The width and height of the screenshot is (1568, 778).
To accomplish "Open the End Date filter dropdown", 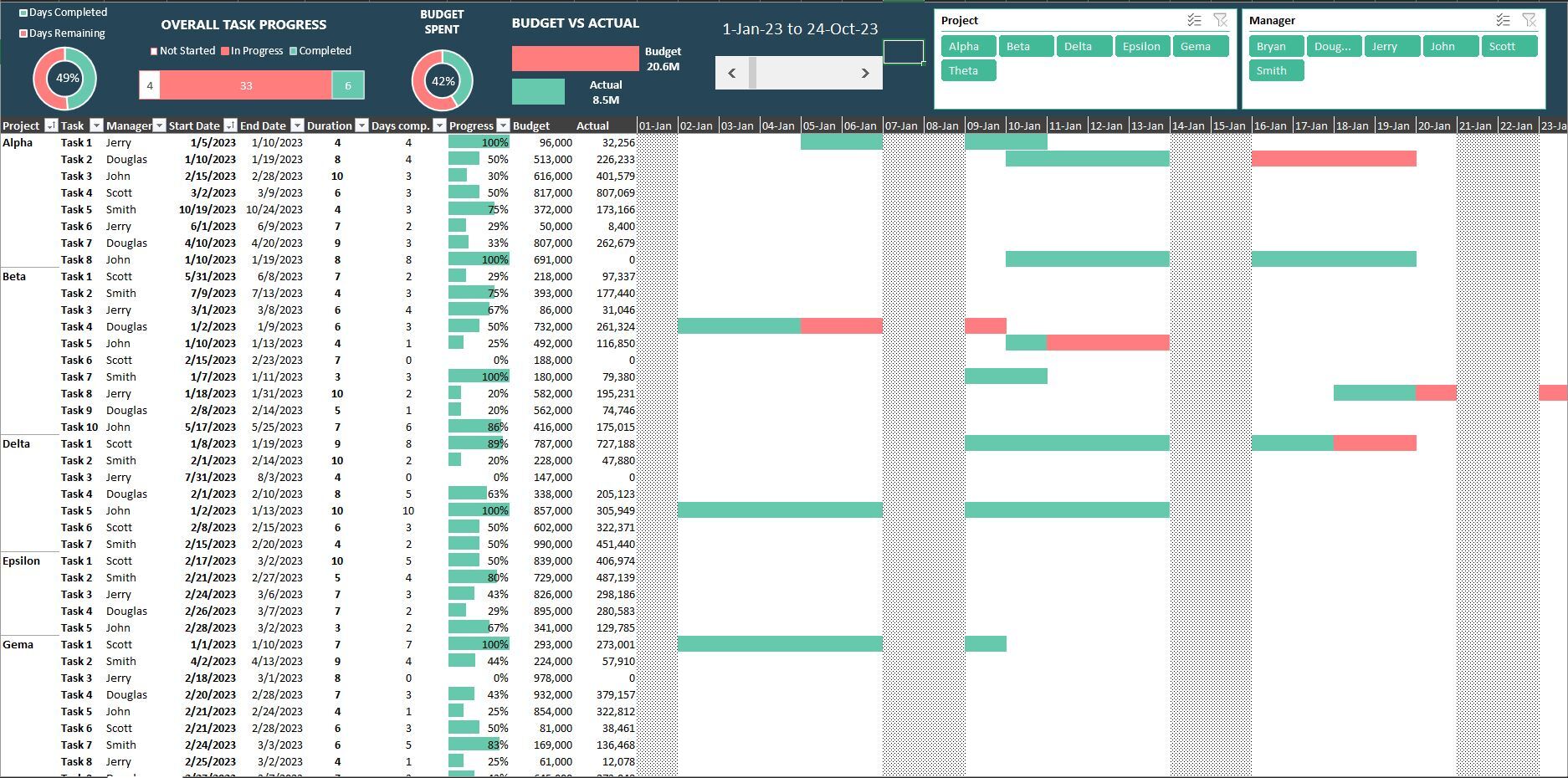I will coord(297,125).
